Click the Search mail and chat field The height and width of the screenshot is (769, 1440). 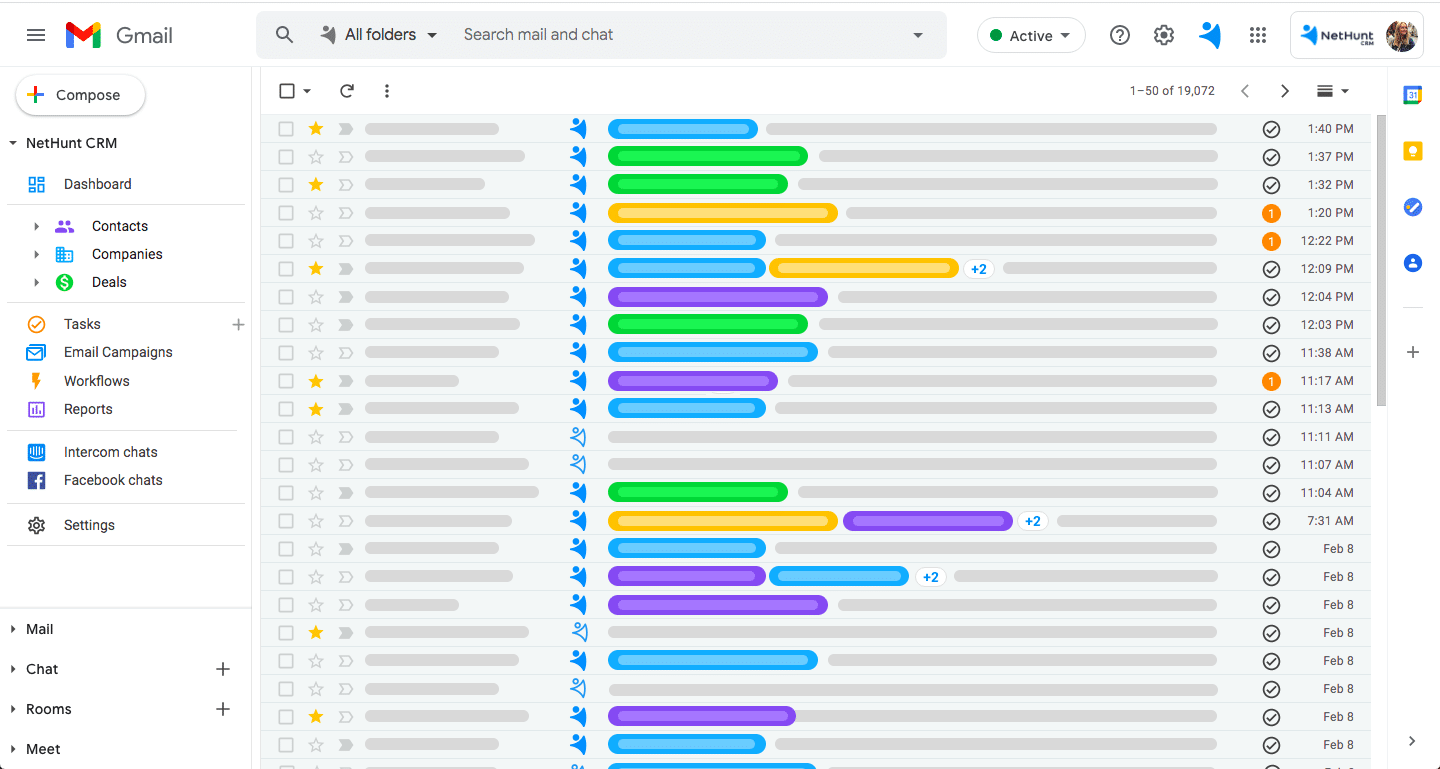point(680,35)
